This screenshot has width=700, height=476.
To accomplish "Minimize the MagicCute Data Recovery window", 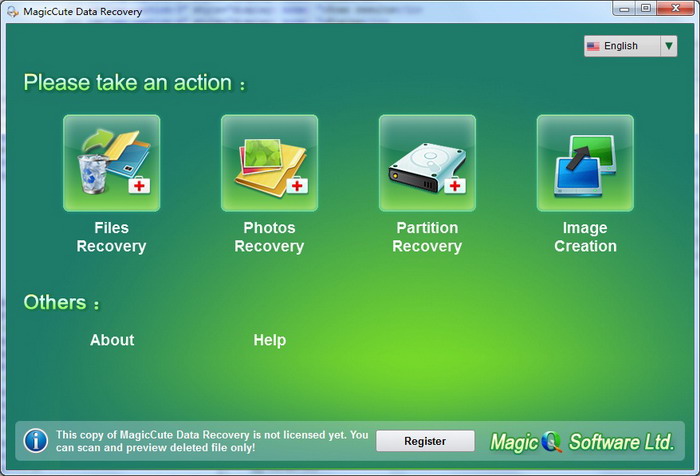I will tap(625, 8).
